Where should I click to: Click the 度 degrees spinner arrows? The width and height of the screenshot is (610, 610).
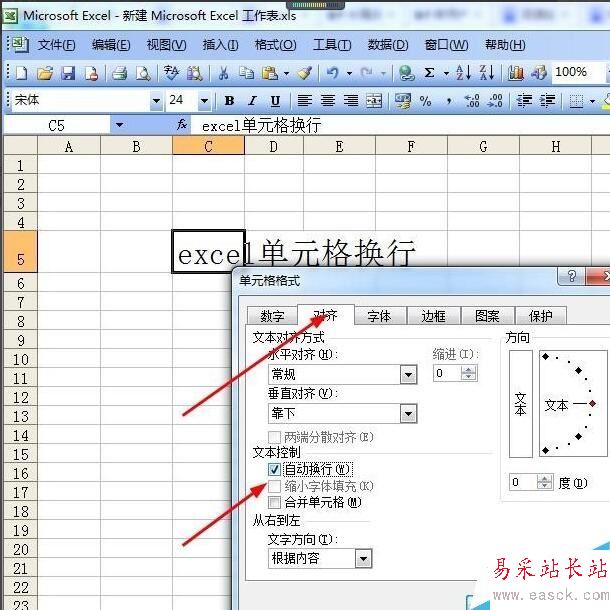(545, 482)
